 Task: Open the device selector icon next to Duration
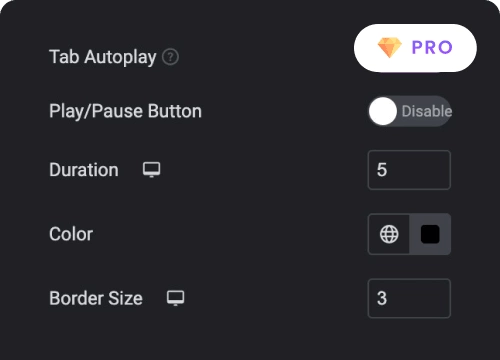point(152,170)
